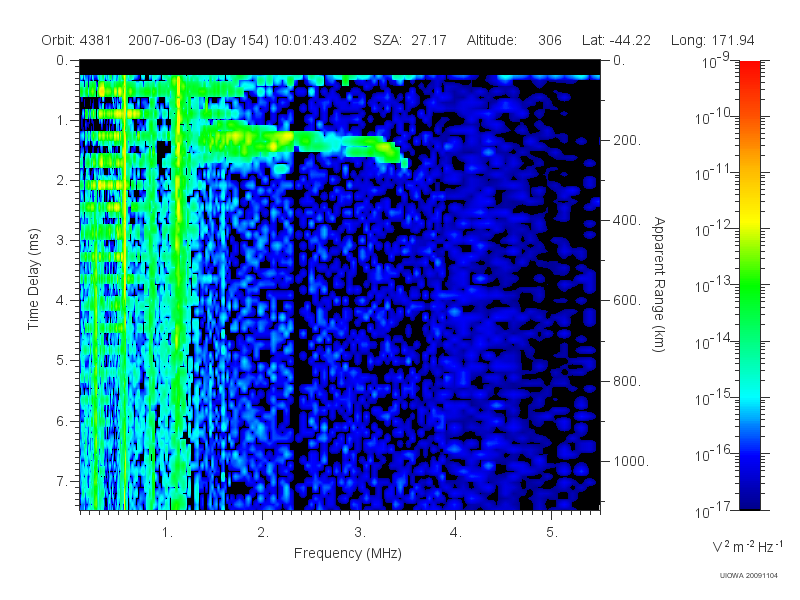
Task: Click the Frequency (MHz) axis label
Action: [x=347, y=553]
